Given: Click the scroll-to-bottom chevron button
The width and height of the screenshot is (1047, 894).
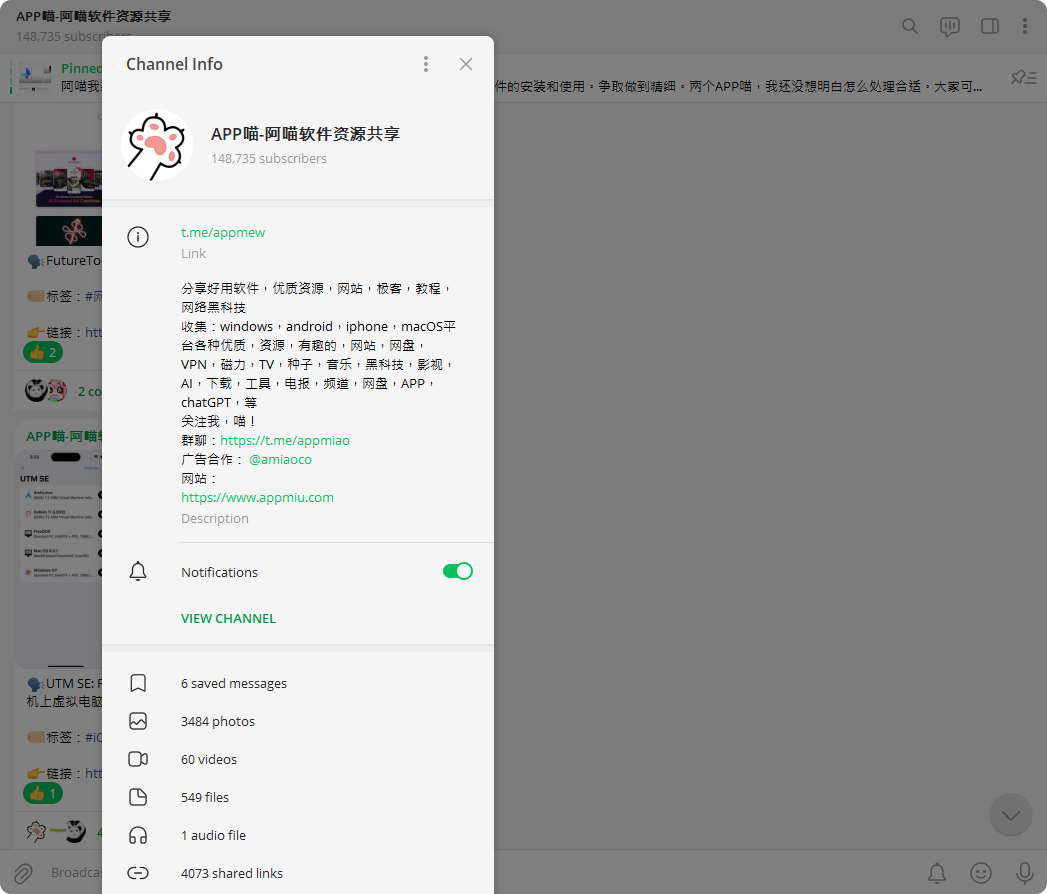Looking at the screenshot, I should [1010, 815].
